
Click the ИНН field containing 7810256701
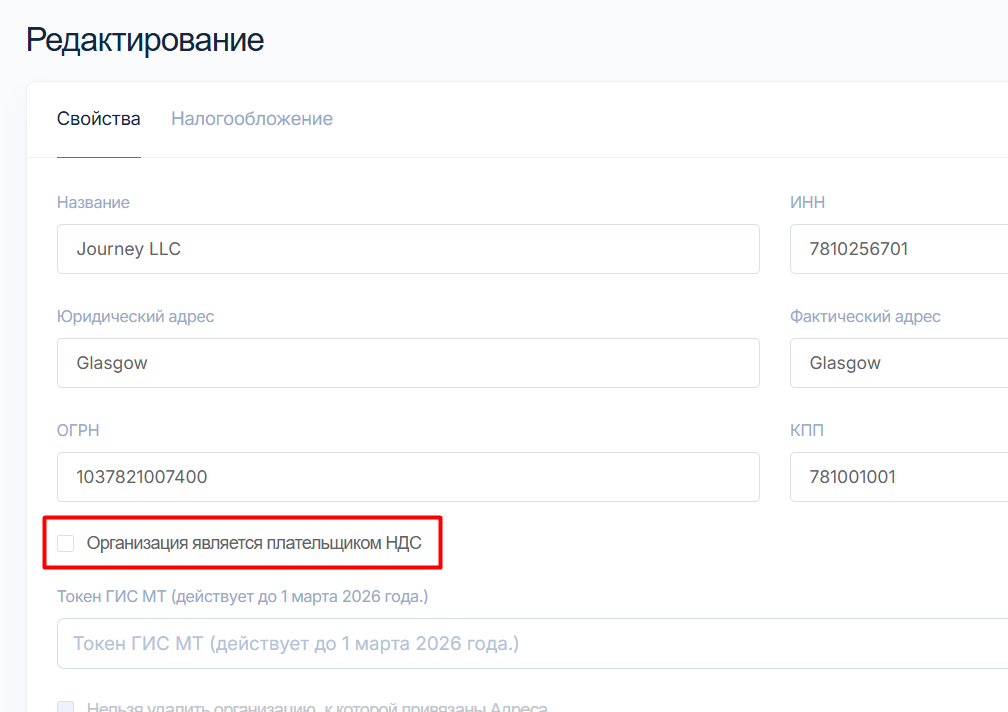[898, 249]
